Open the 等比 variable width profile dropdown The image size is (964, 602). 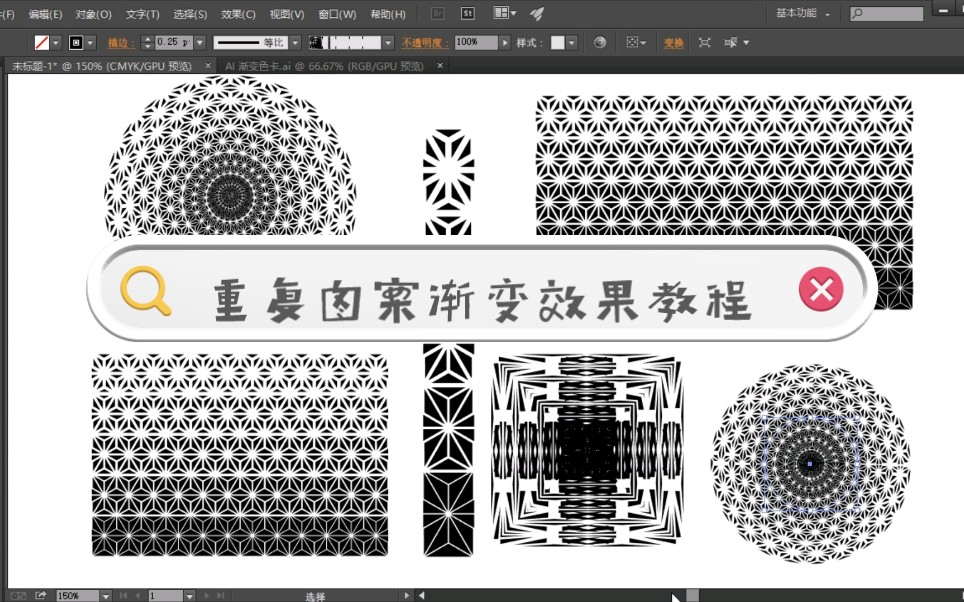coord(296,42)
